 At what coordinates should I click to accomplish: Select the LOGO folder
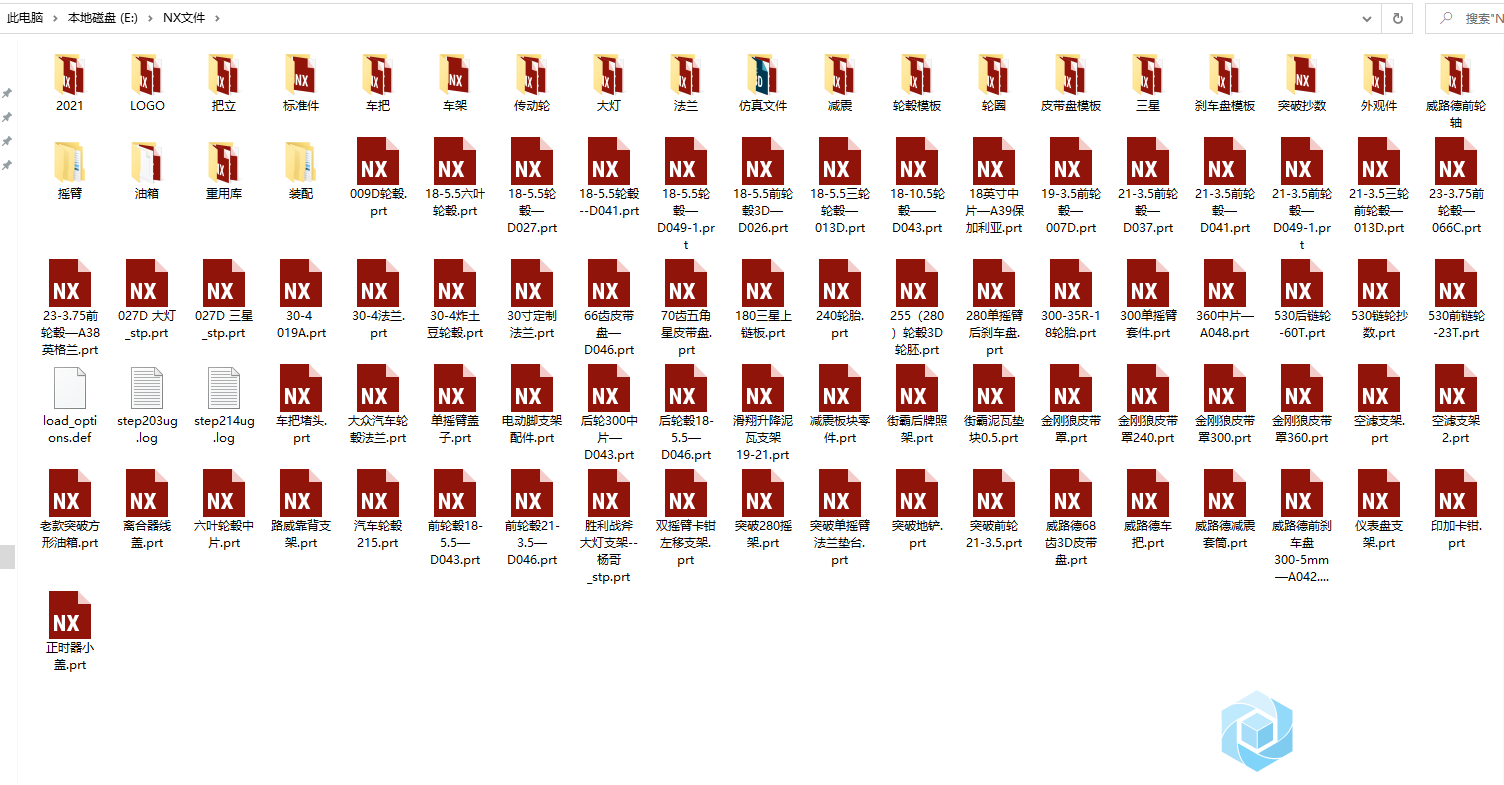[x=147, y=83]
